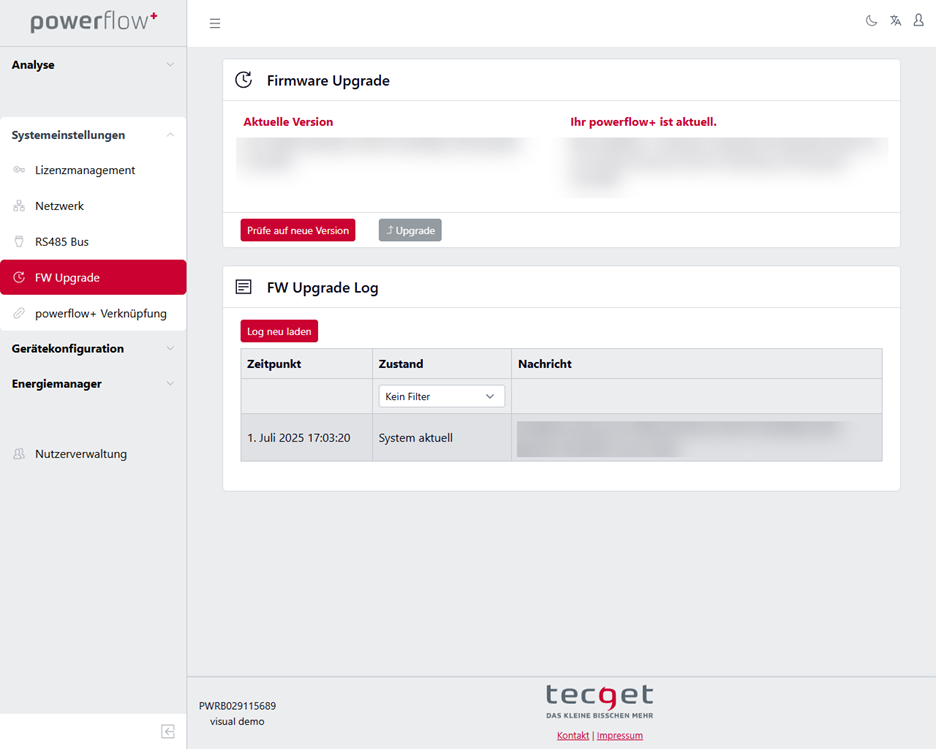The height and width of the screenshot is (749, 936).
Task: Click the visual demo label
Action: tap(237, 722)
